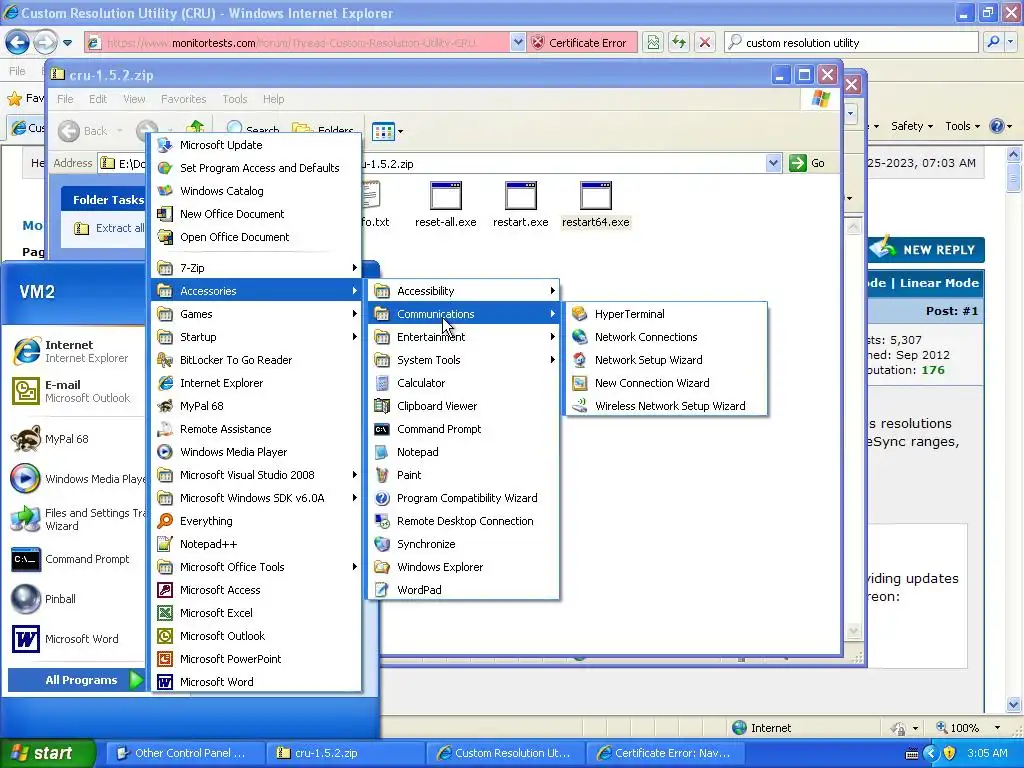Click All Programs in the Start menu
The image size is (1024, 768).
[76, 680]
